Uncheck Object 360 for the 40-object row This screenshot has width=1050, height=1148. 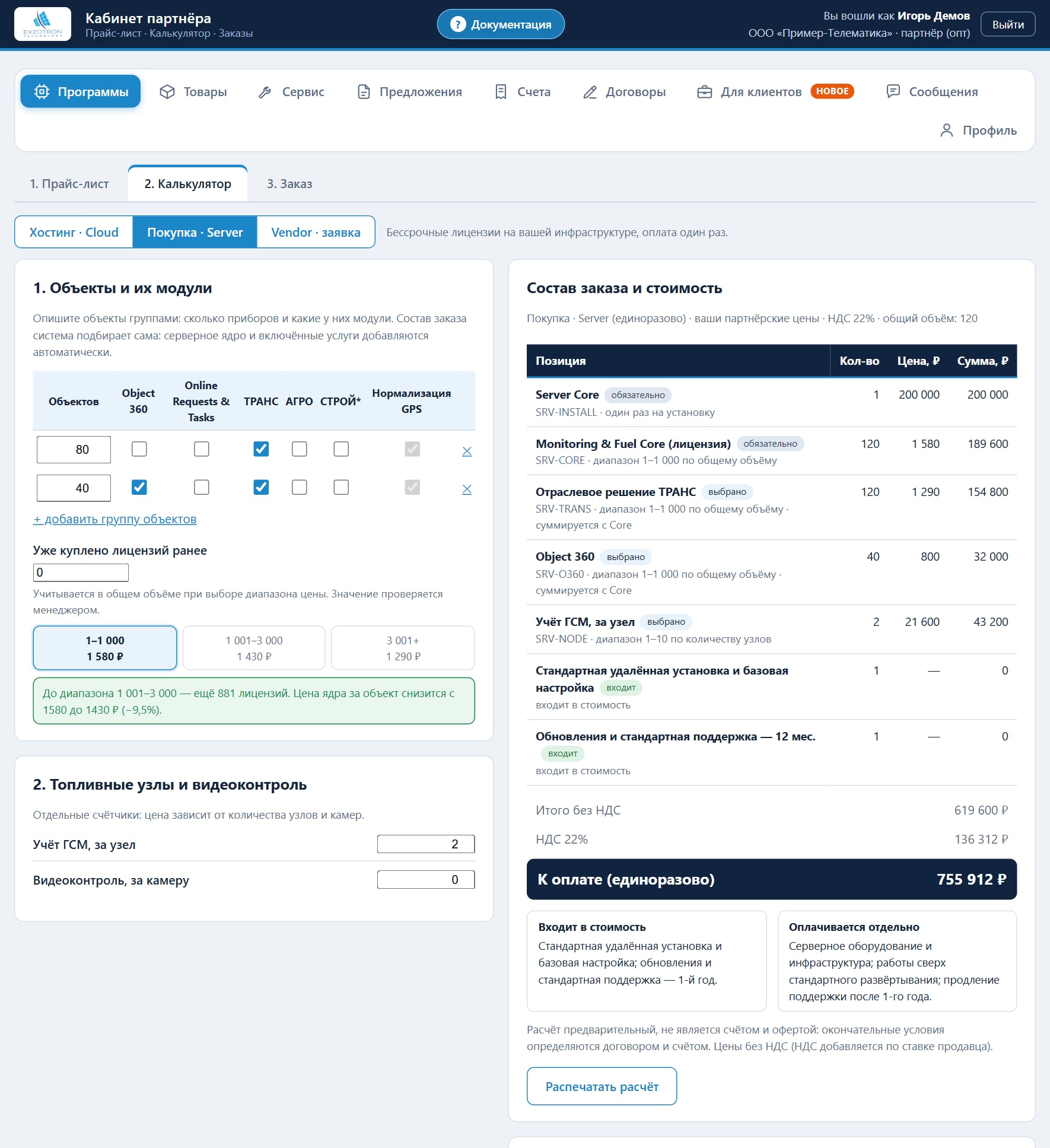point(139,487)
